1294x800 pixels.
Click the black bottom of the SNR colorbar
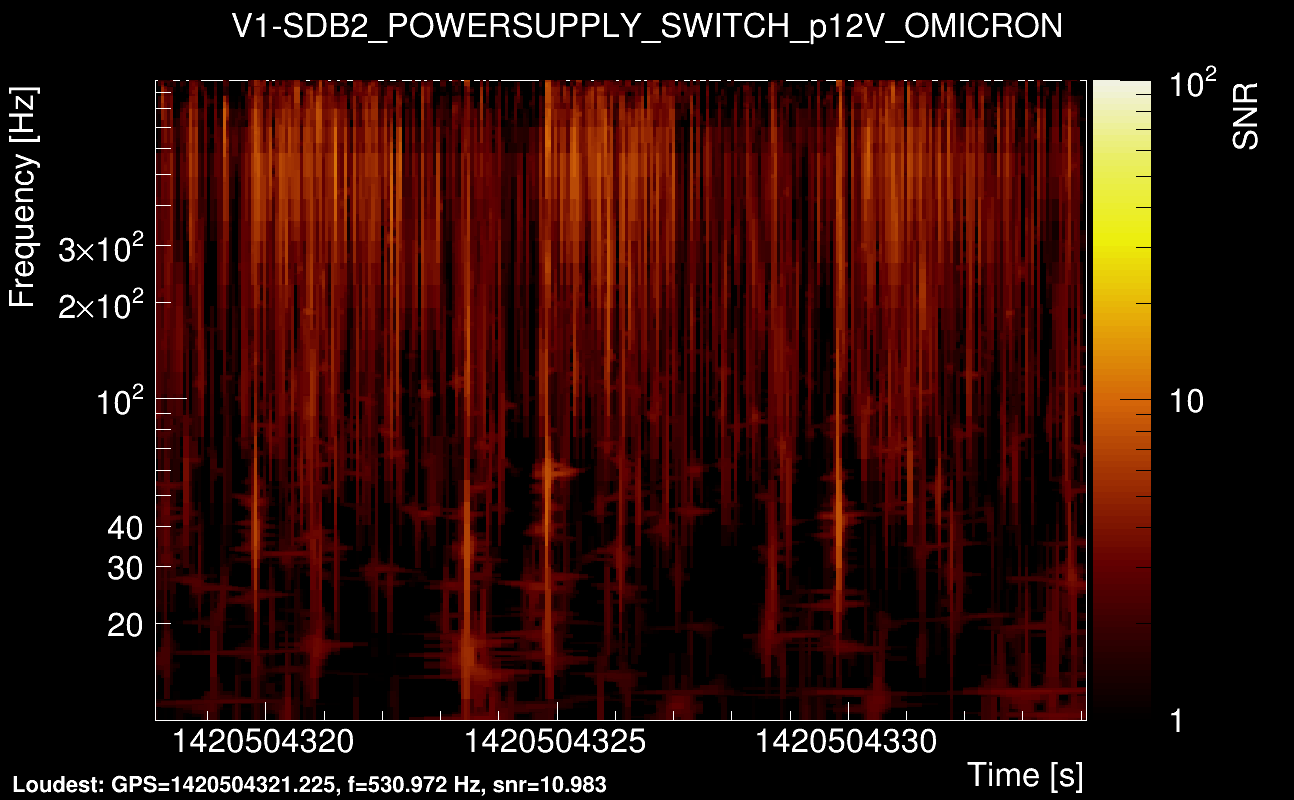[x=1120, y=710]
